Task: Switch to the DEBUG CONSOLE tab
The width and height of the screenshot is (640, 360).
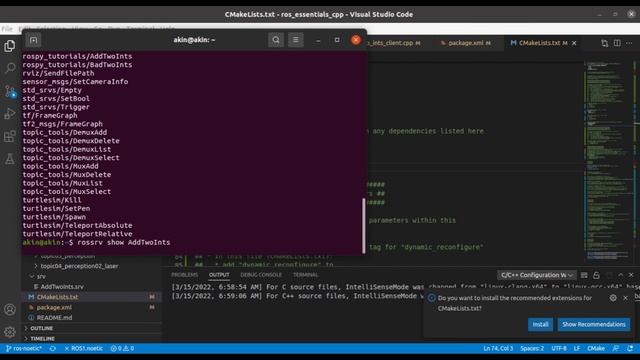Action: coord(261,275)
